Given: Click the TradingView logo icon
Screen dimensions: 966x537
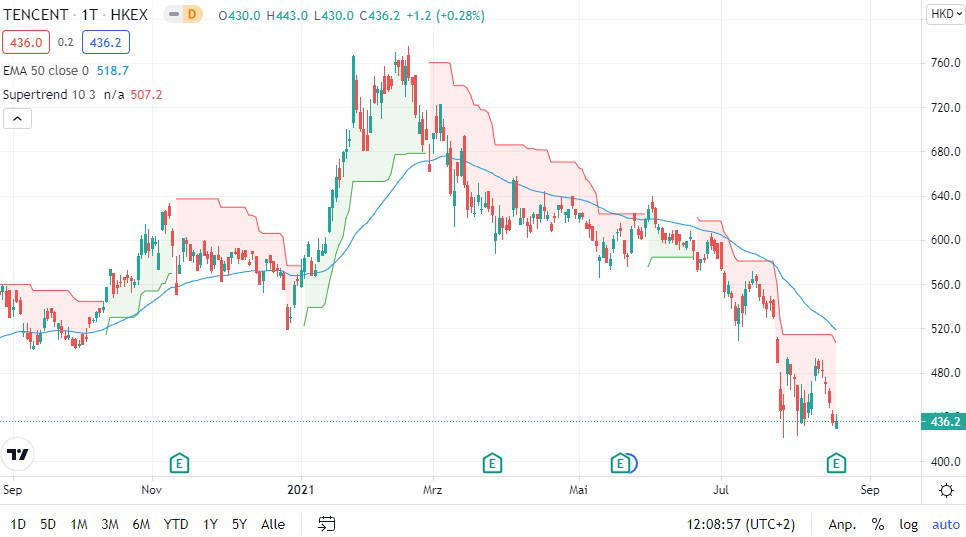Looking at the screenshot, I should click(18, 454).
